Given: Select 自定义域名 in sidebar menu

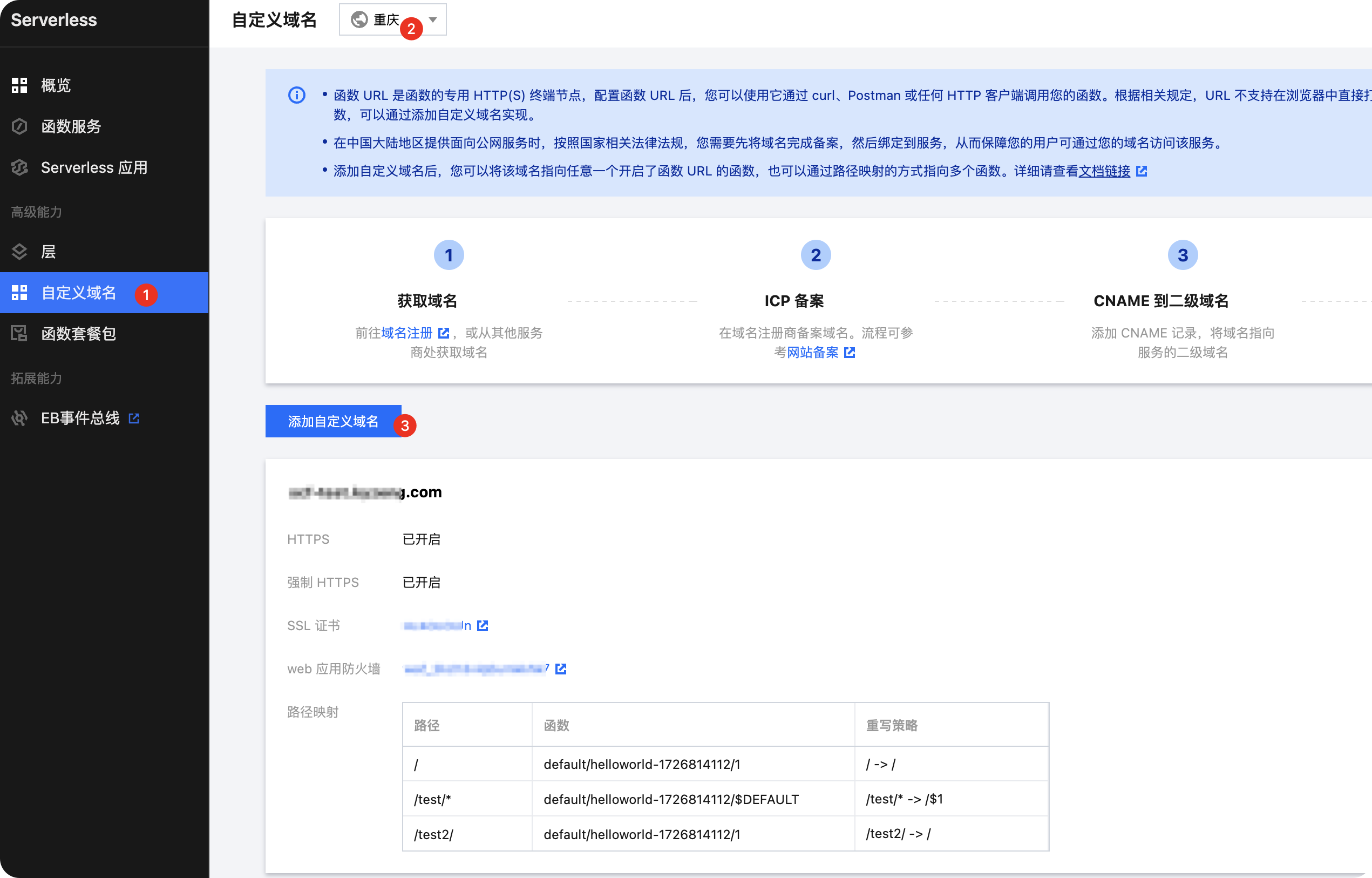Looking at the screenshot, I should pyautogui.click(x=79, y=293).
